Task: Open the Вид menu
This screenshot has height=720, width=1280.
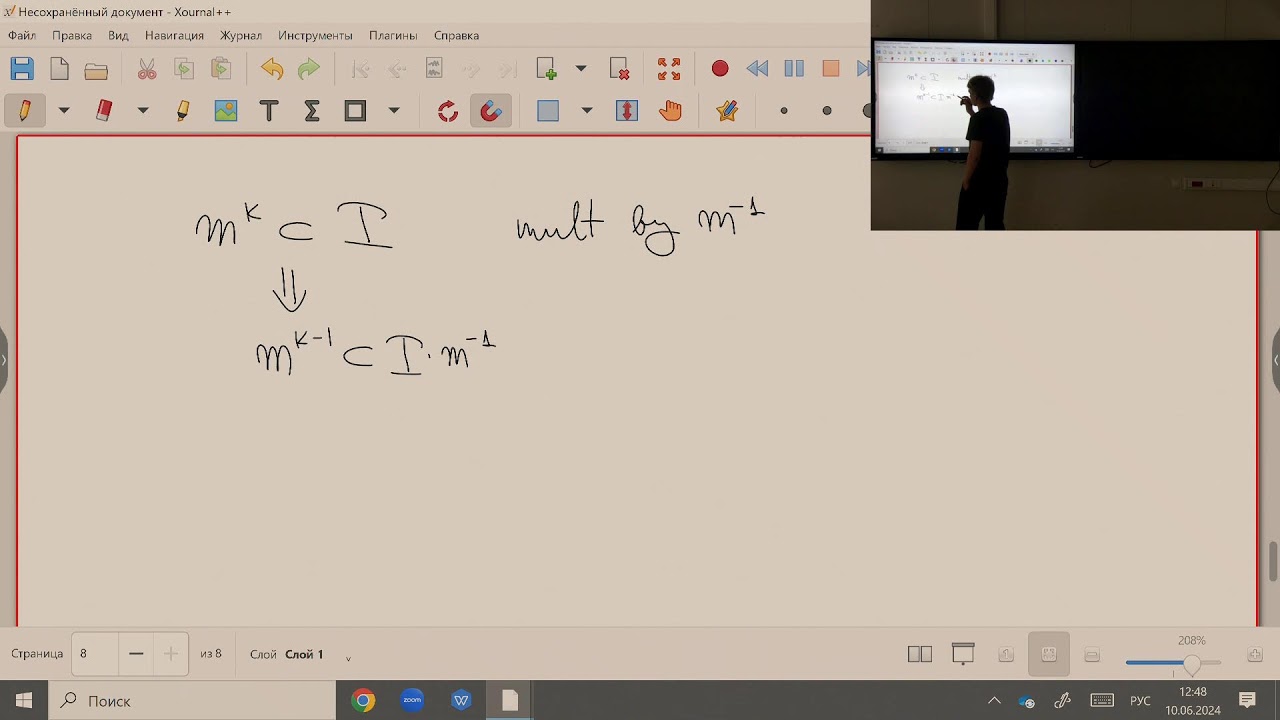Action: coord(118,35)
